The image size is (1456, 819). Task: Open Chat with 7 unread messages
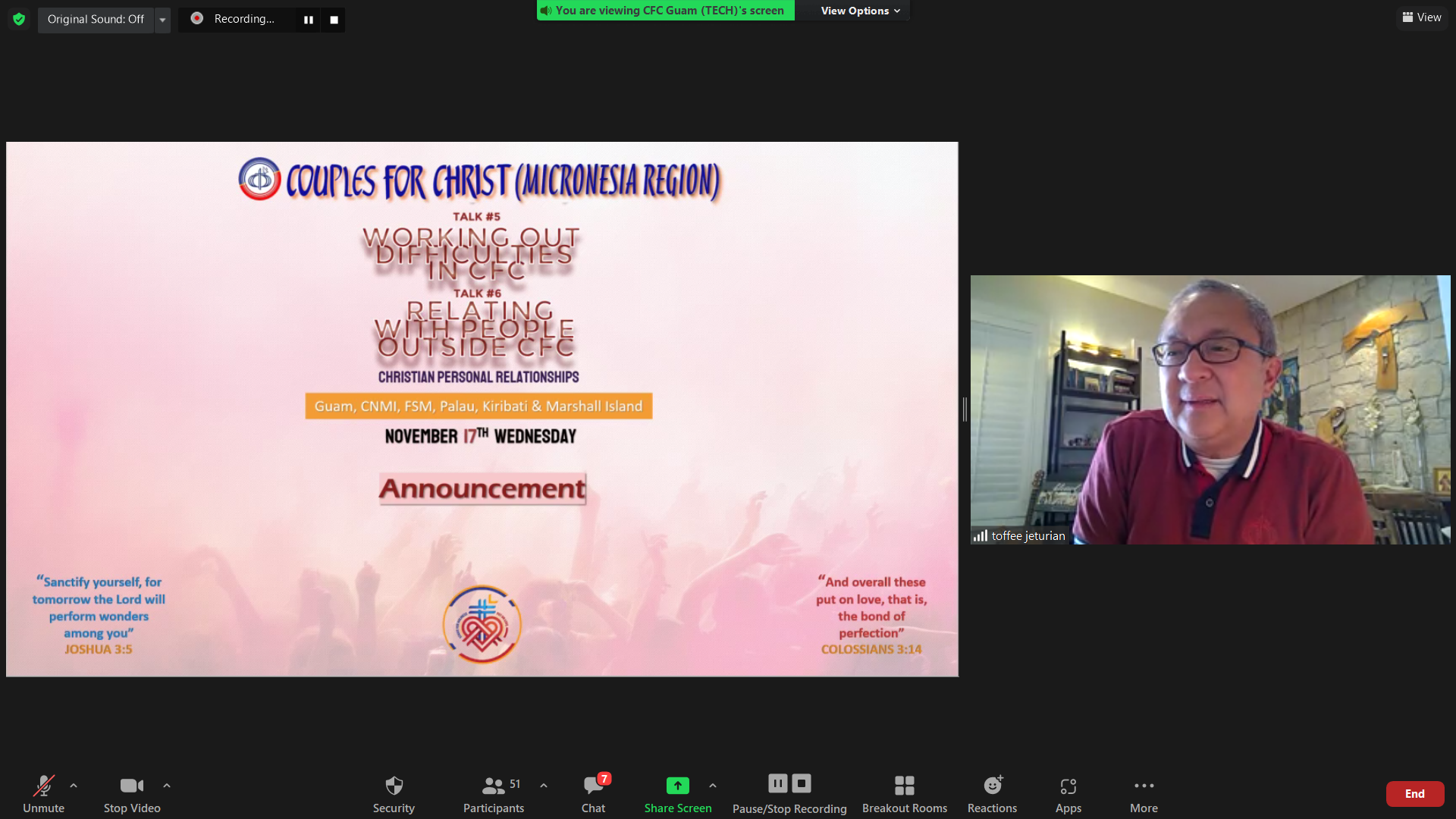click(593, 793)
